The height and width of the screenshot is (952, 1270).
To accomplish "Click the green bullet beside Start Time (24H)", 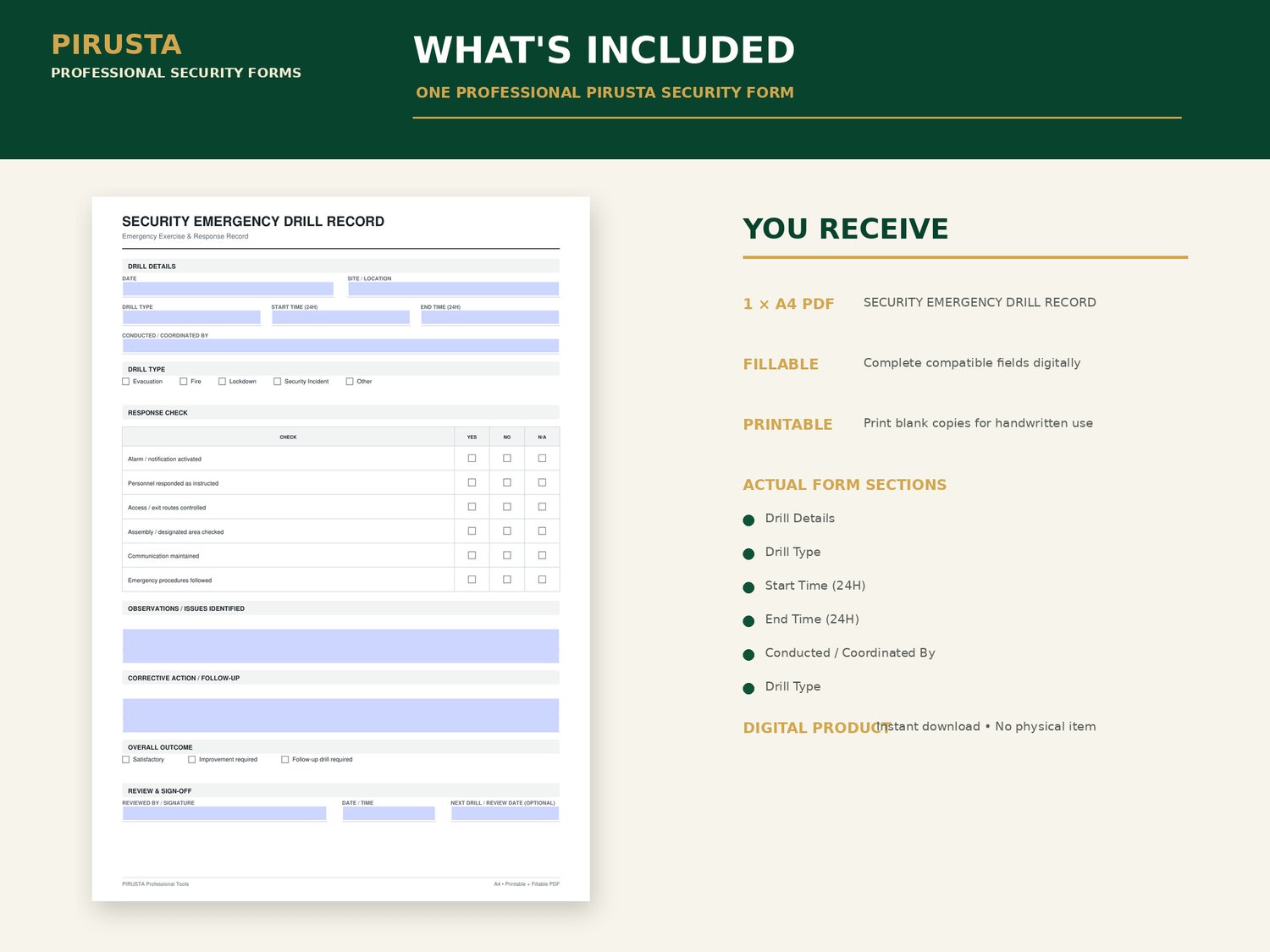I will click(748, 587).
